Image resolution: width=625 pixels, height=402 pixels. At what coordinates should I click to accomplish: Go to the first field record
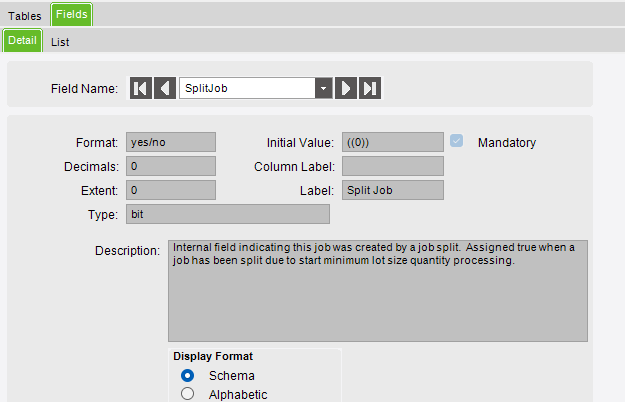point(141,88)
